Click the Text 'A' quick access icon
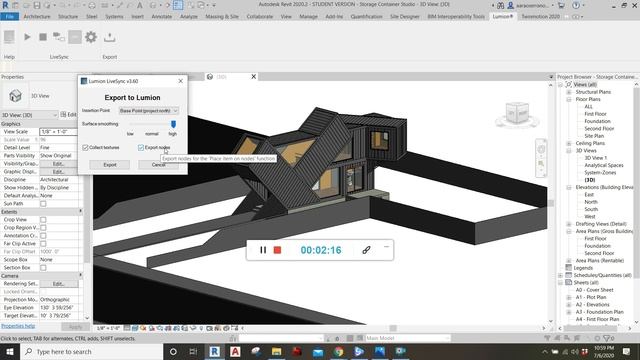Viewport: 640px width, 360px height. click(140, 5)
